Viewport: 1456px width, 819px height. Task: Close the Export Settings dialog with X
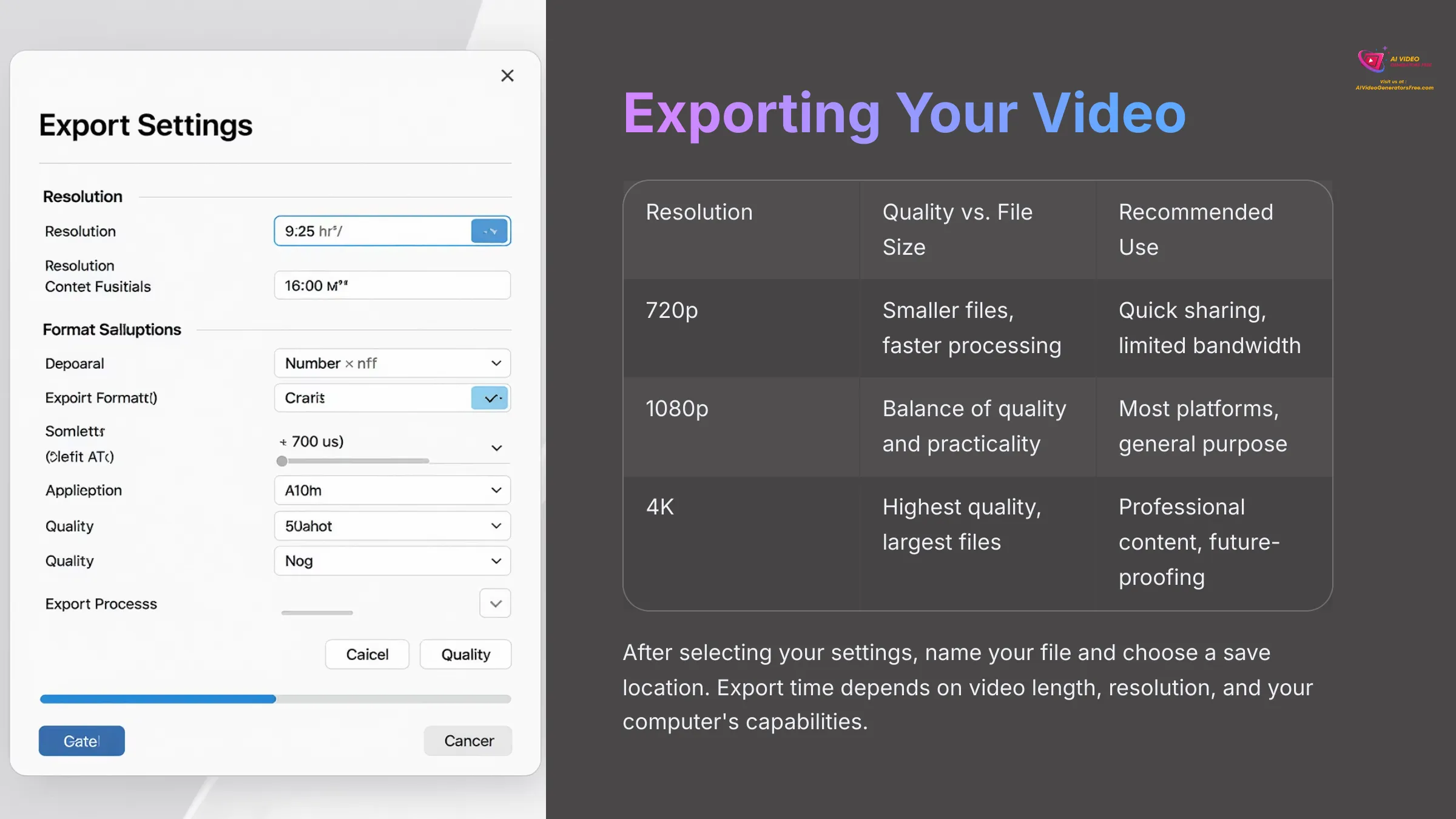(507, 76)
